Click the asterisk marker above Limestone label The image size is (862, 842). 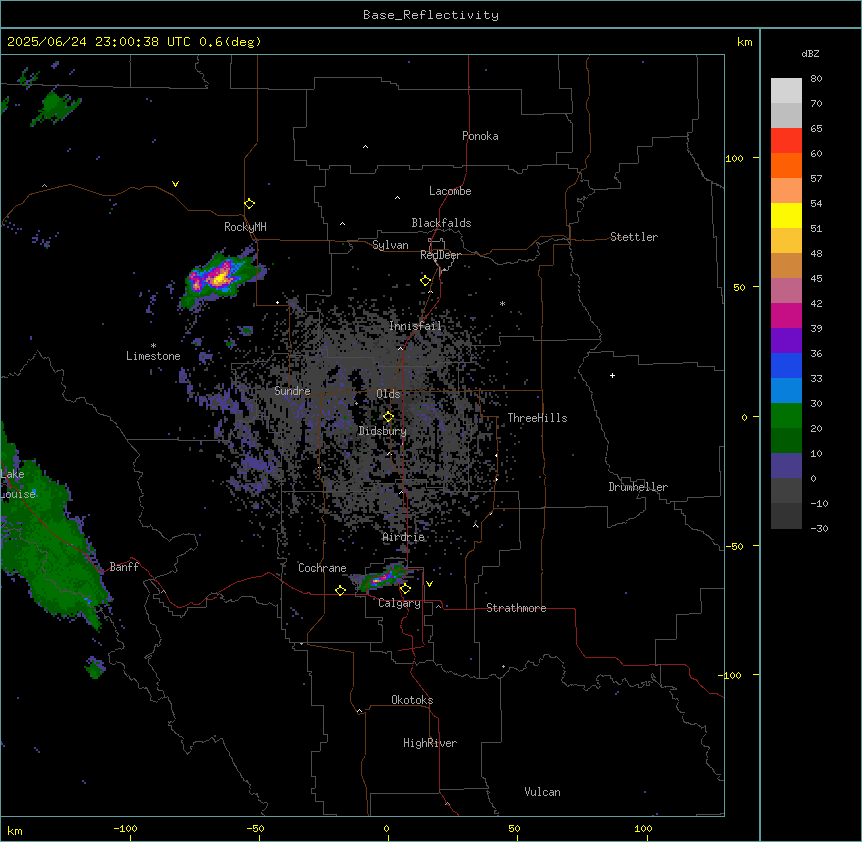(x=153, y=346)
